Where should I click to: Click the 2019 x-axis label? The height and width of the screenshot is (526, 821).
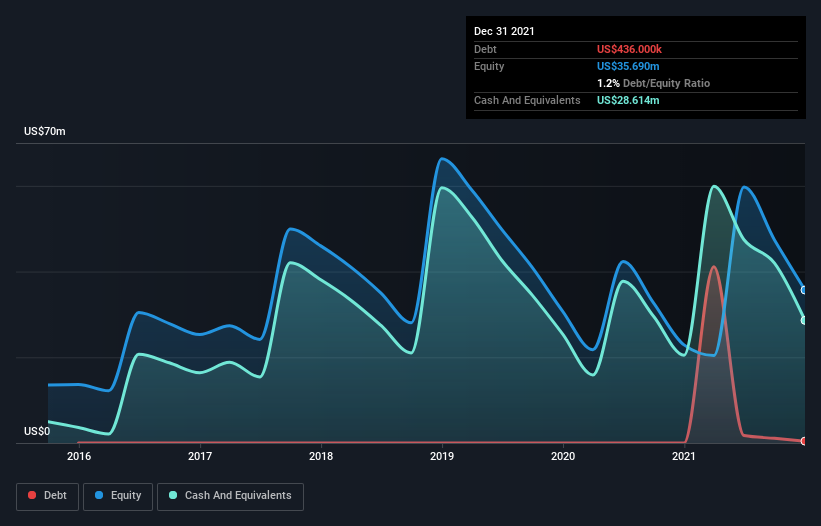(x=442, y=456)
